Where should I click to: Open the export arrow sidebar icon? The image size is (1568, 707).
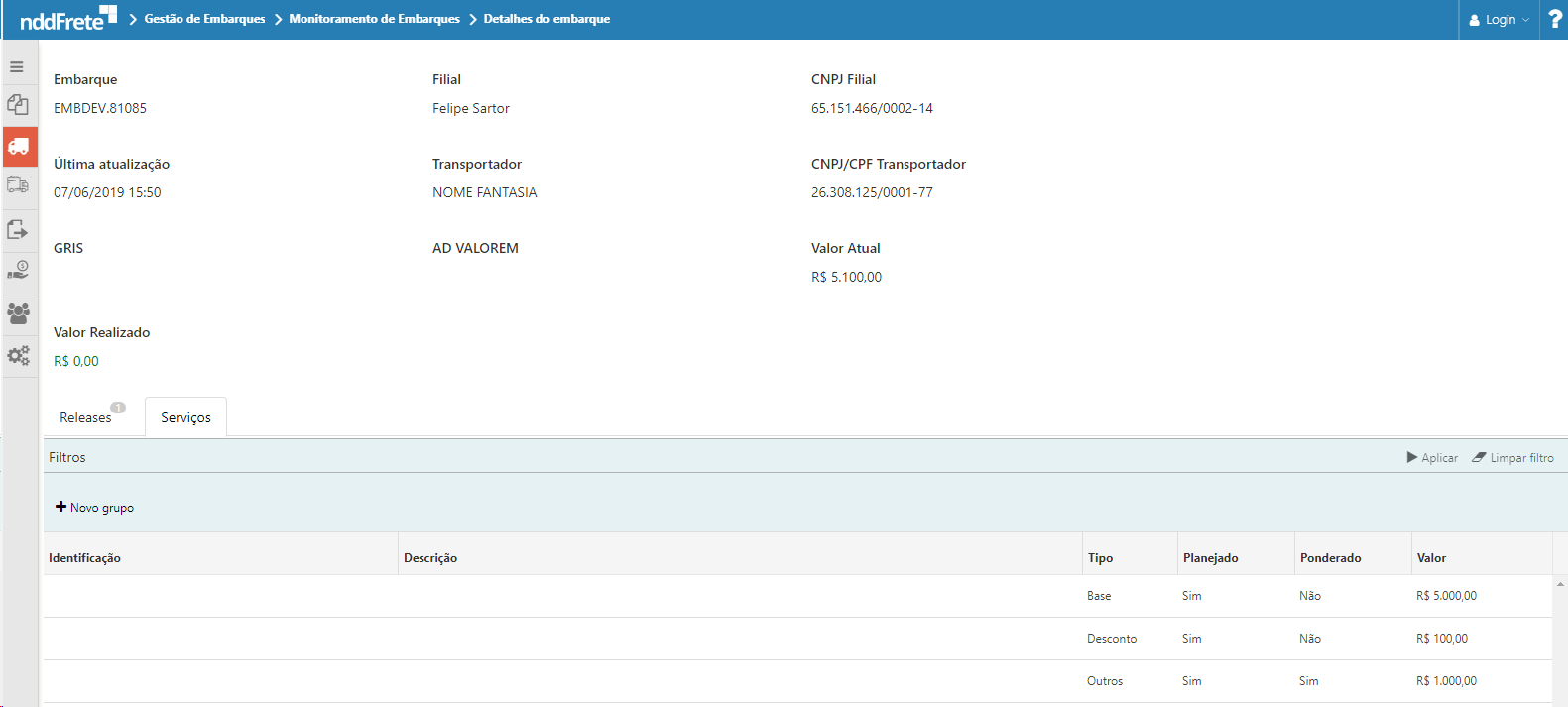tap(18, 229)
